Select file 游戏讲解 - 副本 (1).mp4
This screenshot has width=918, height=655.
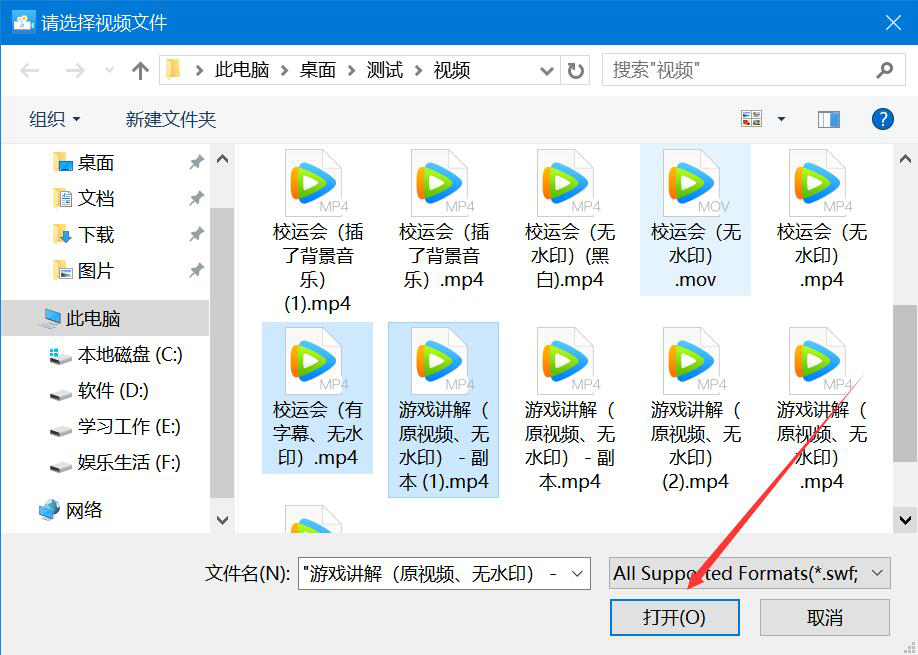point(443,410)
